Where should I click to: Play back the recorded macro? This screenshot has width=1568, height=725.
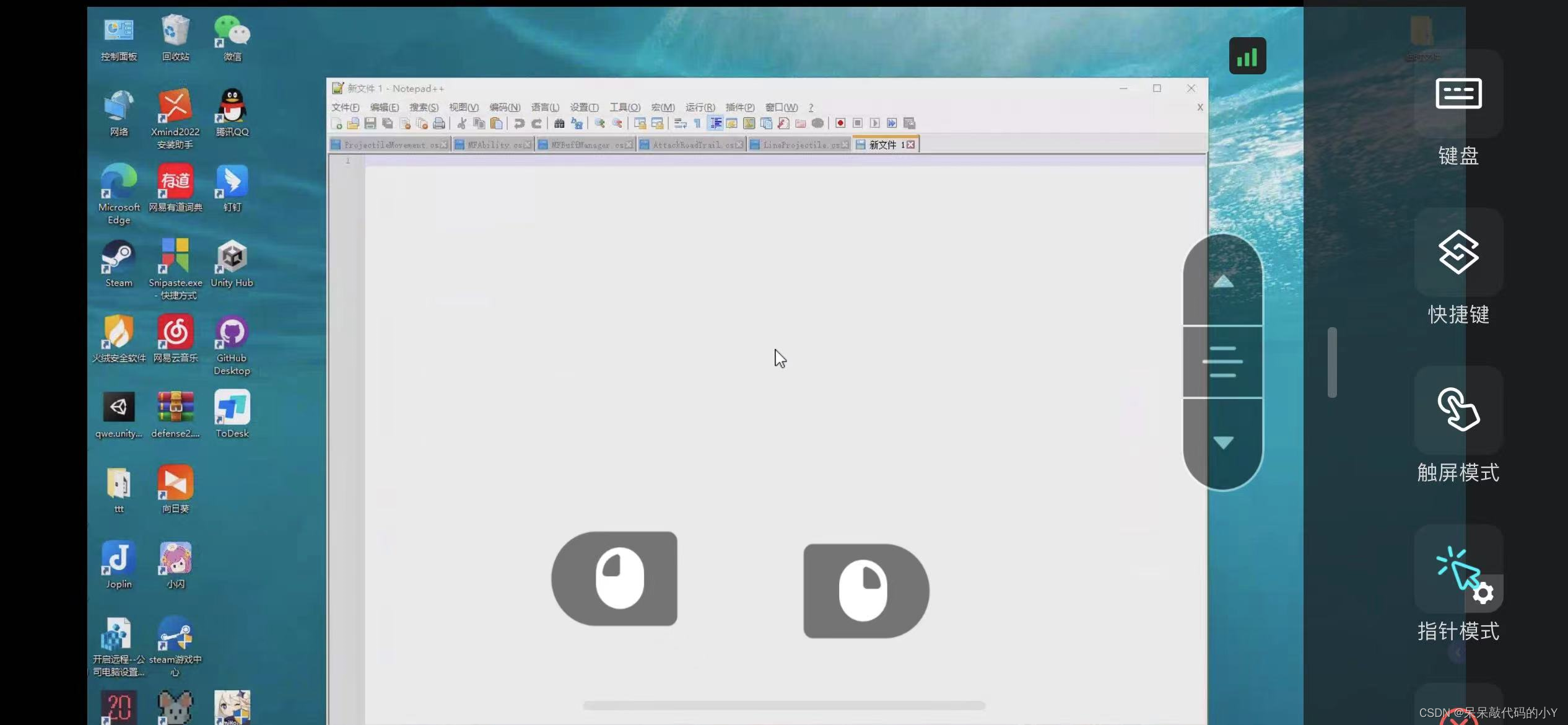[x=874, y=123]
